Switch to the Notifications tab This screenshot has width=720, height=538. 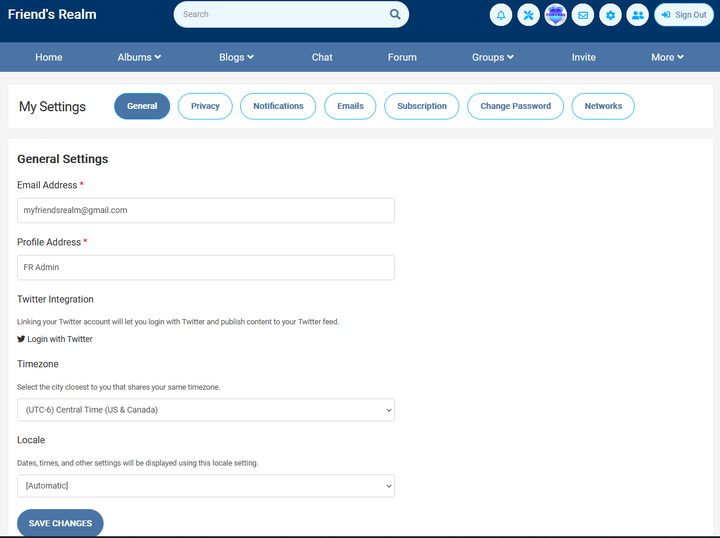tap(278, 106)
